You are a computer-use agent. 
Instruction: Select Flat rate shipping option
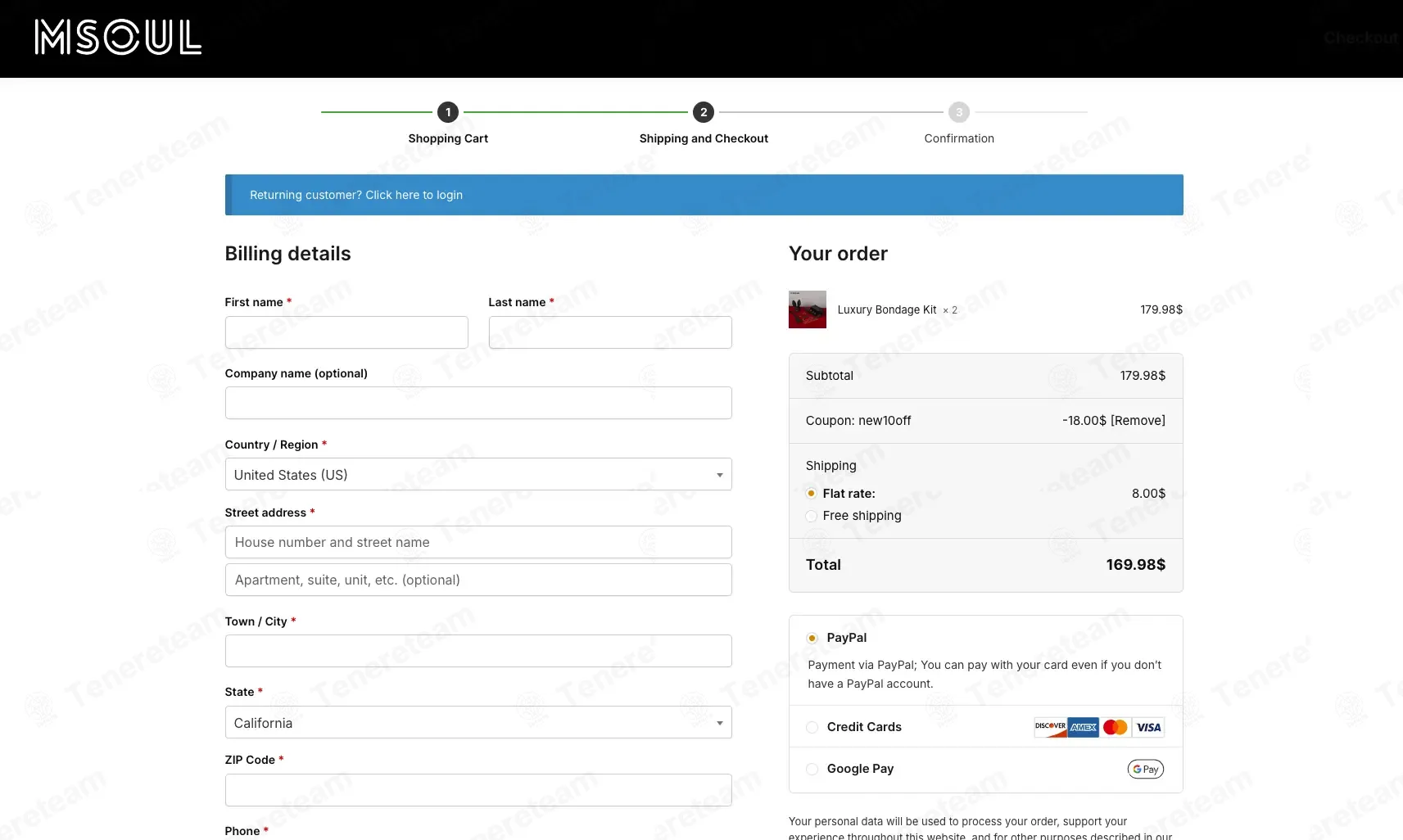[811, 494]
